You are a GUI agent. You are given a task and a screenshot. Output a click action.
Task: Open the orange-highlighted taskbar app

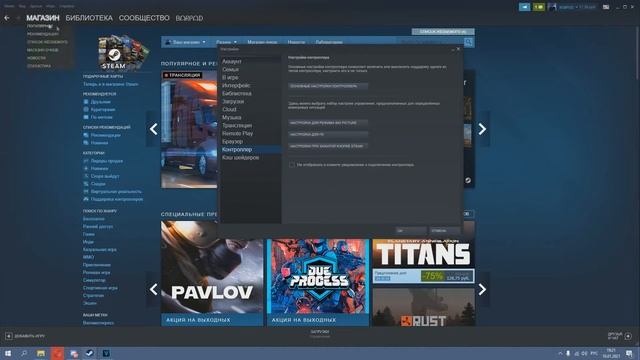tap(57, 353)
